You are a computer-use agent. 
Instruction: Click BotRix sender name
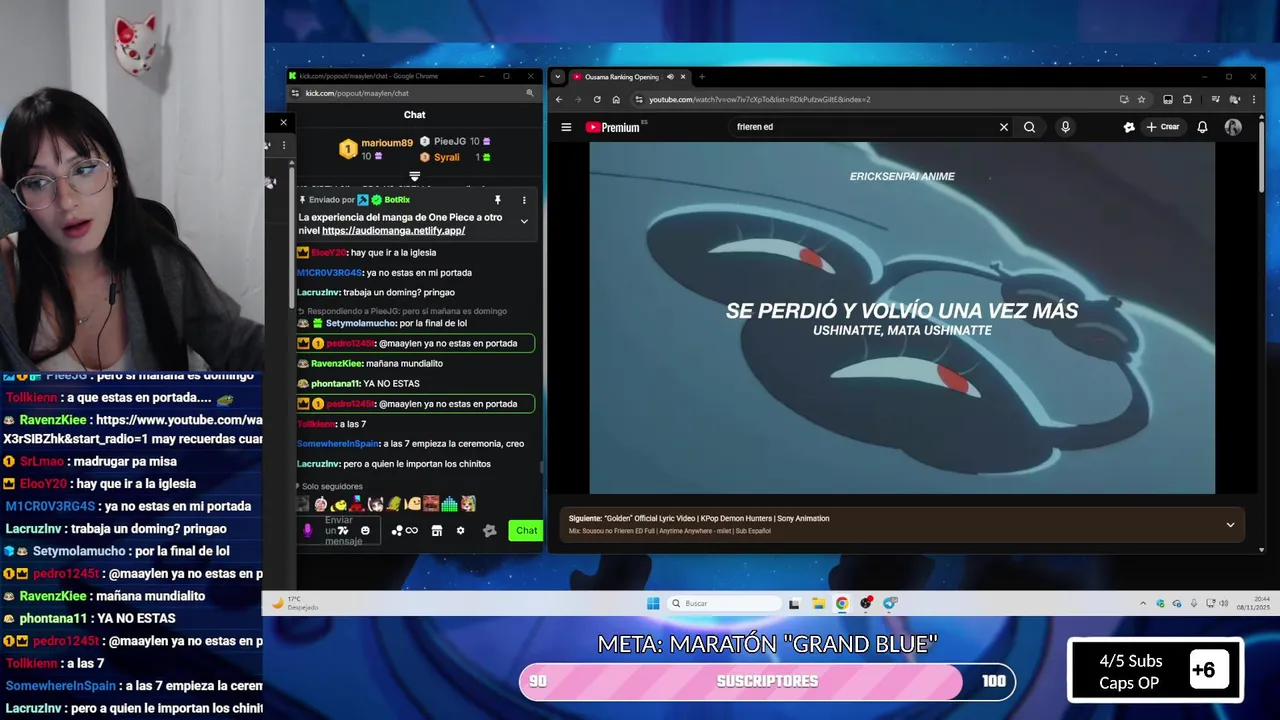[x=397, y=200]
